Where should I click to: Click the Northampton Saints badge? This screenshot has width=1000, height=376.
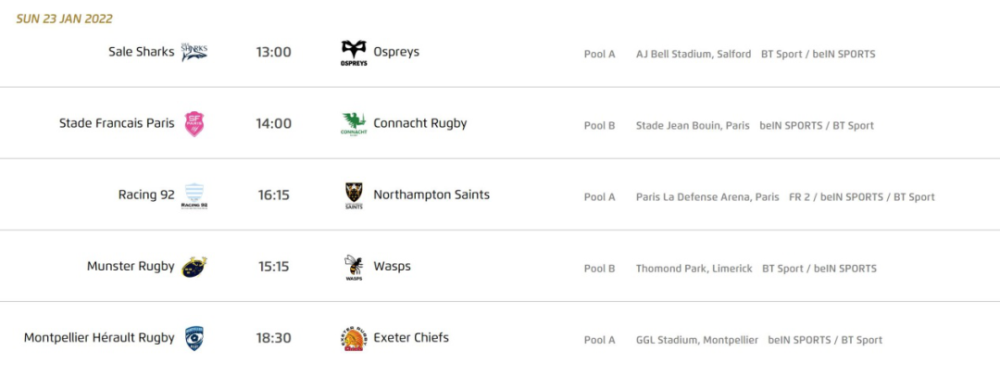point(354,196)
